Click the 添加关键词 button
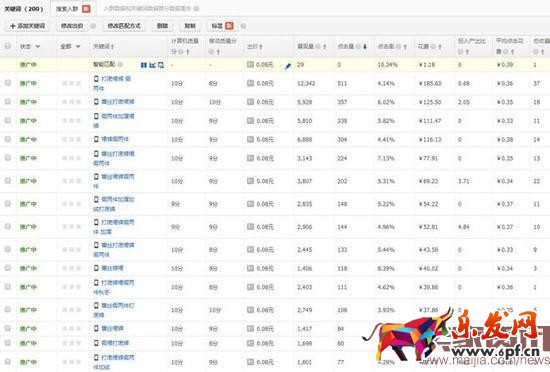 click(28, 26)
